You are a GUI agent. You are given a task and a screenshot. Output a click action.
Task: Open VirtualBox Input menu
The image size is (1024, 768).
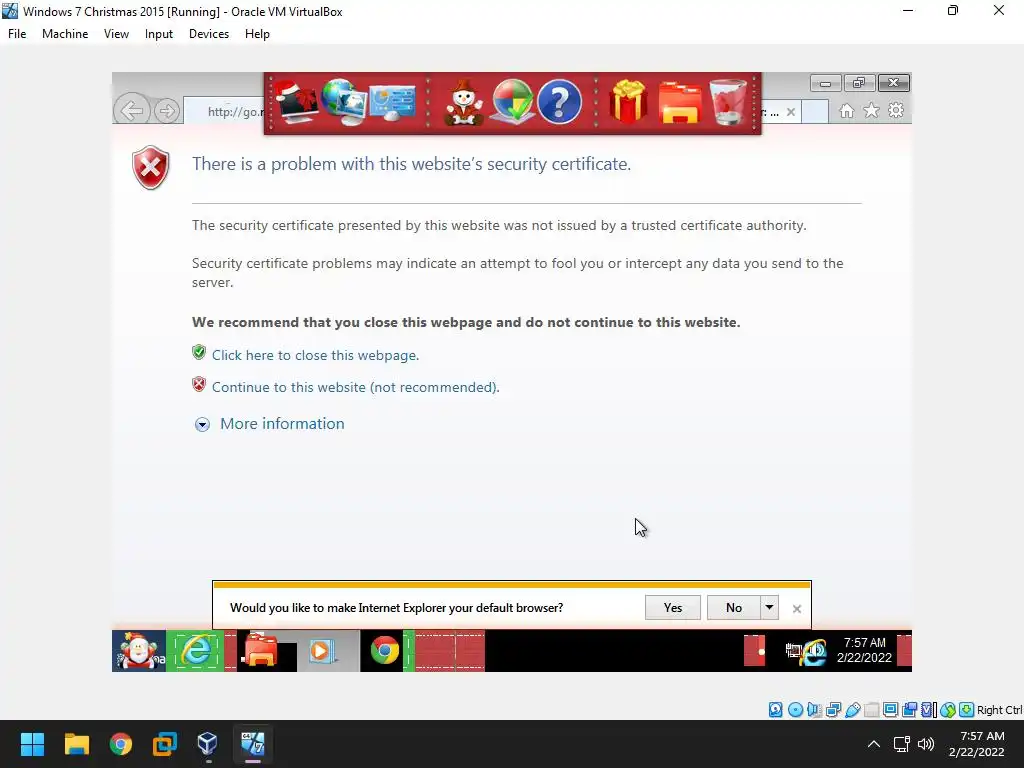click(x=159, y=34)
